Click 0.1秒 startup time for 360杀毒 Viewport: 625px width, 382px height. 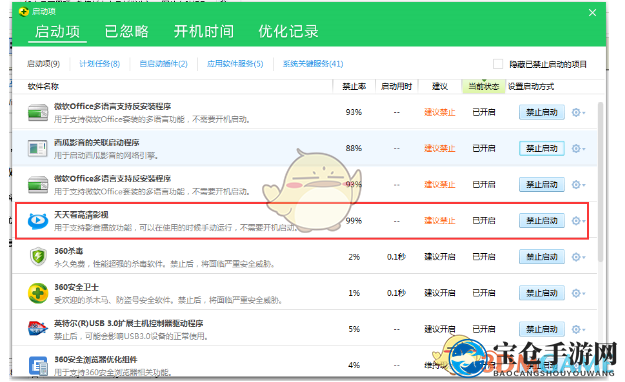tap(396, 257)
